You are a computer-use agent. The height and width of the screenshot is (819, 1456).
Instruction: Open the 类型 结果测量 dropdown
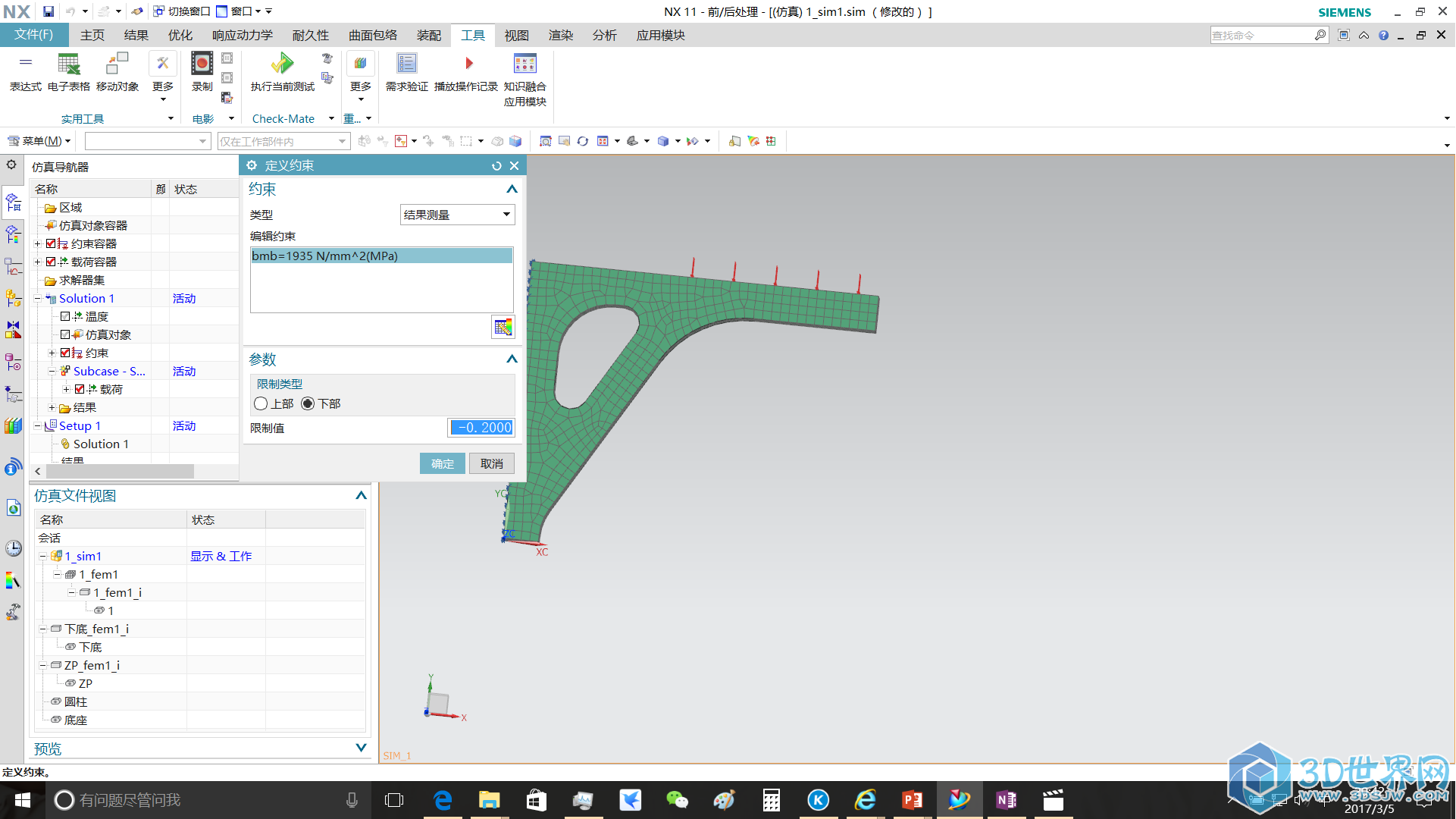pyautogui.click(x=457, y=215)
